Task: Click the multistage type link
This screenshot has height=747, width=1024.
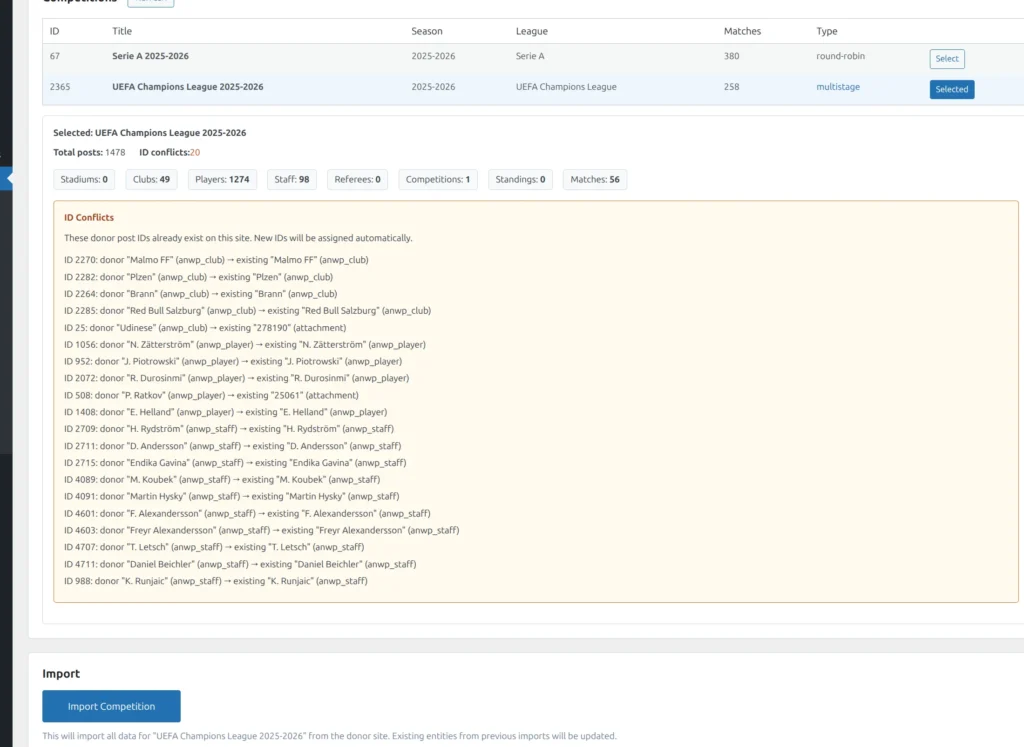Action: 838,87
